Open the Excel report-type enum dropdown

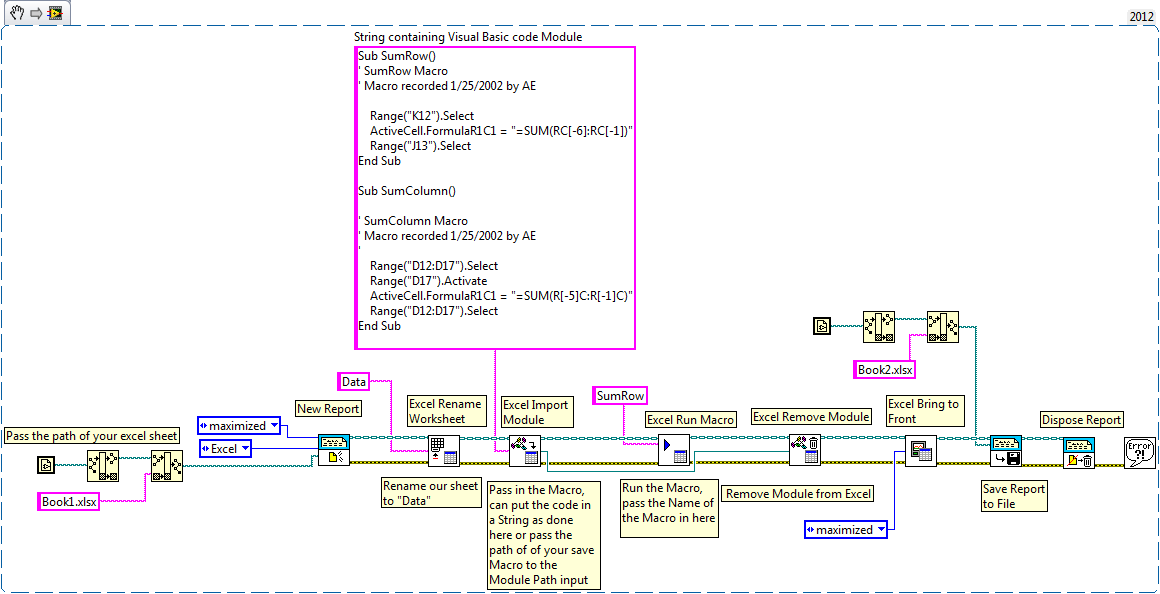224,448
